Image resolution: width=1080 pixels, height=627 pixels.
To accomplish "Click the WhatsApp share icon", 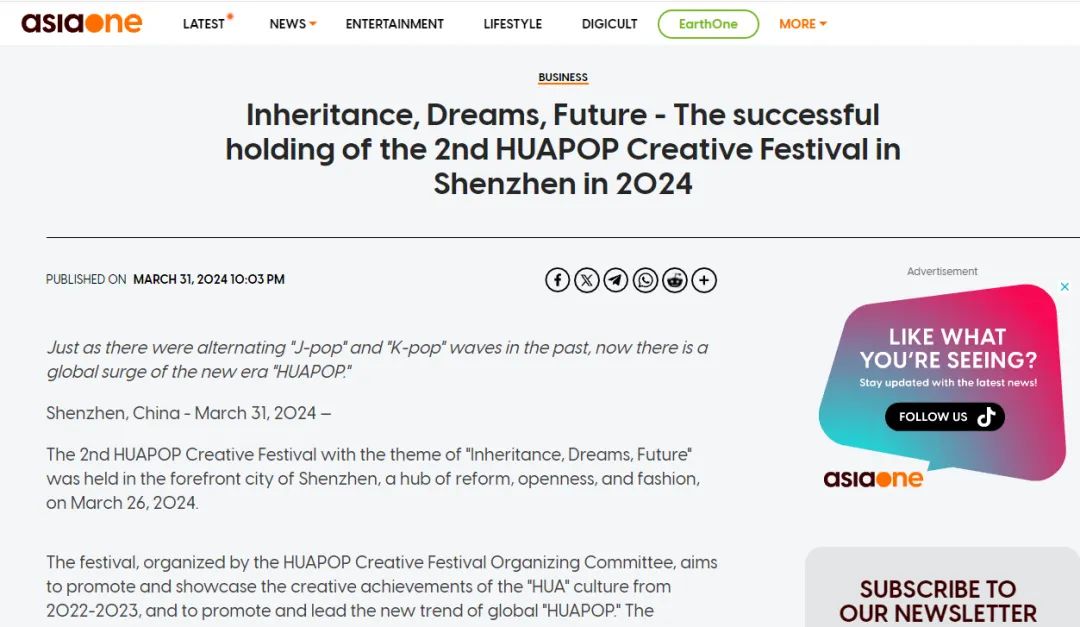I will tap(645, 280).
